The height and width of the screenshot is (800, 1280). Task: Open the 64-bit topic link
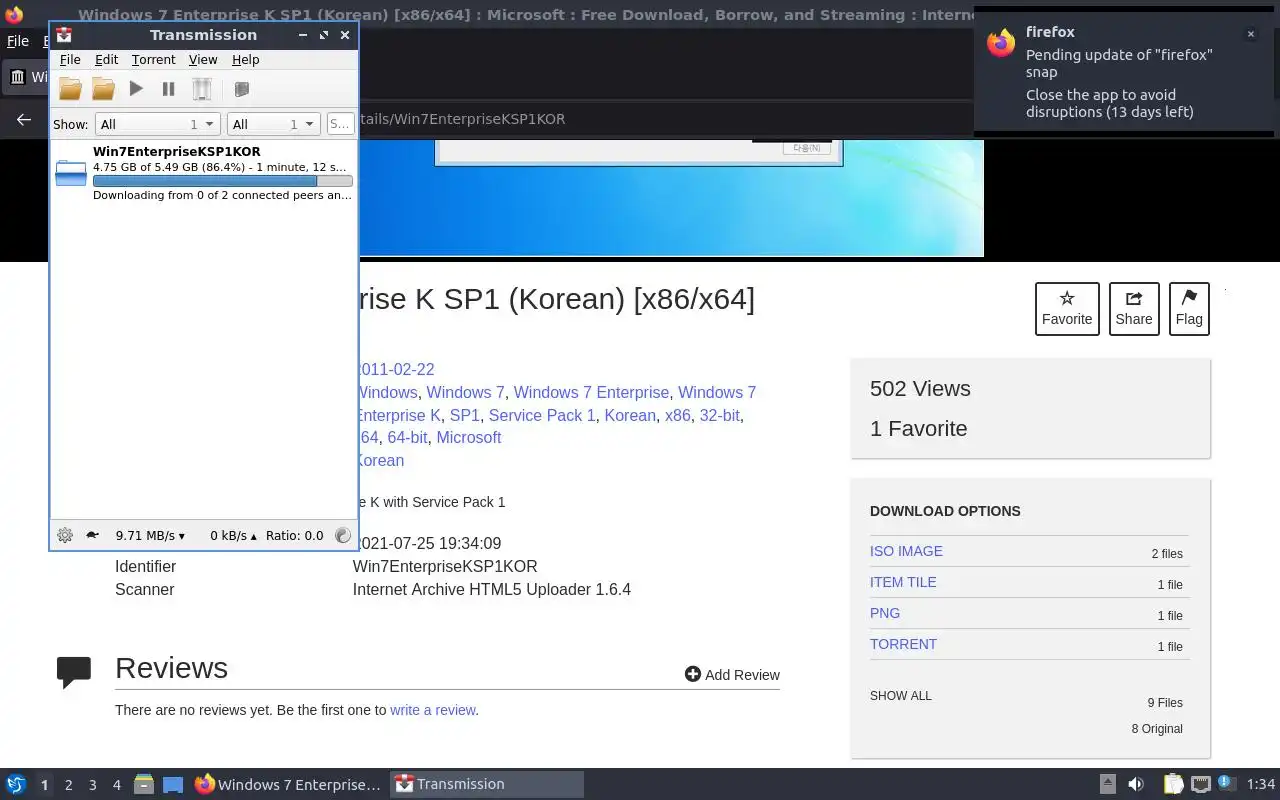[x=407, y=437]
